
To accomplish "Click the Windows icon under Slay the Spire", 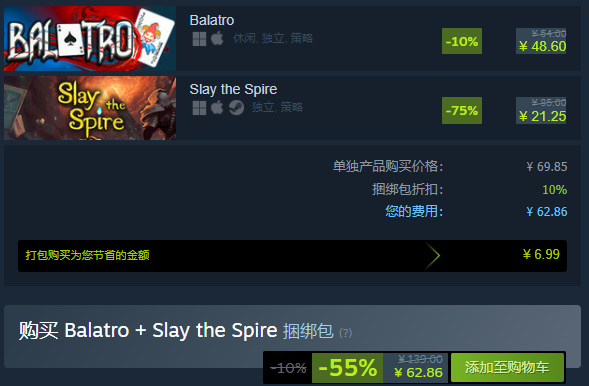I will (x=199, y=108).
